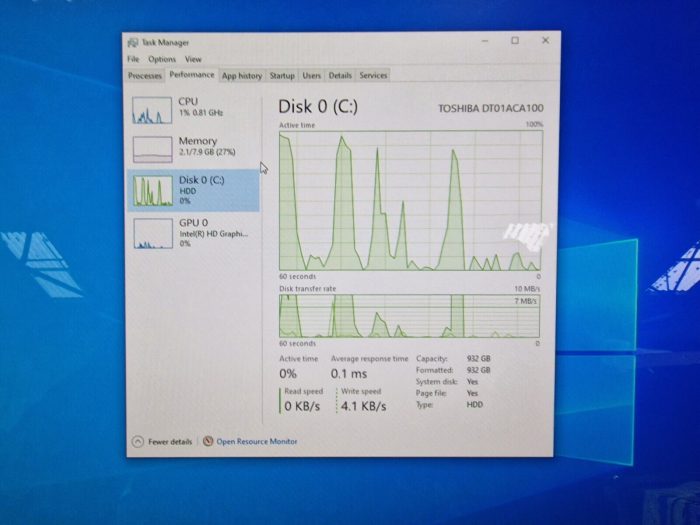Click the 4.1 KB/s write speed value
700x525 pixels.
pyautogui.click(x=363, y=406)
